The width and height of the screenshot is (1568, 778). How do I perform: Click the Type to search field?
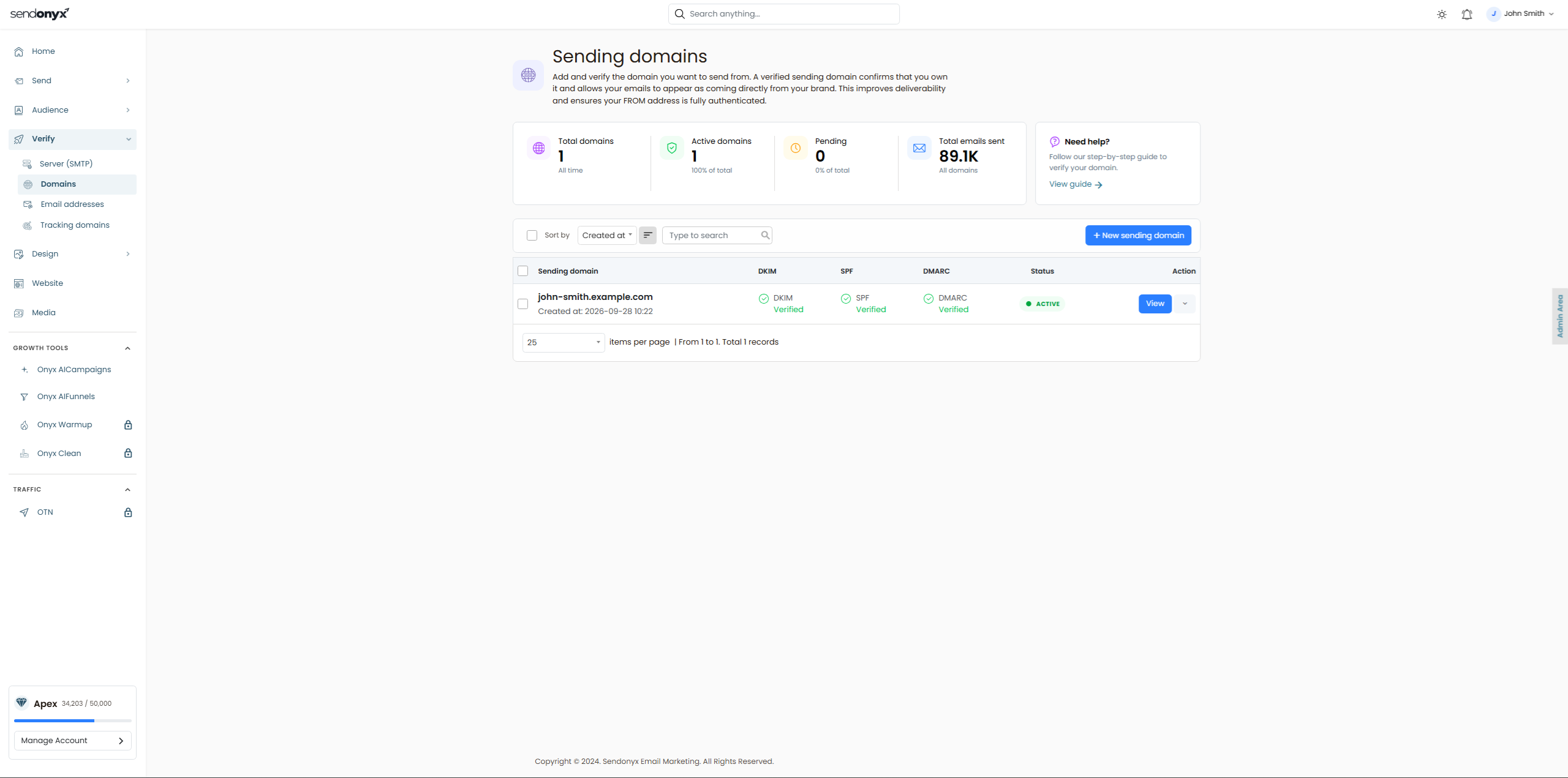[x=717, y=235]
